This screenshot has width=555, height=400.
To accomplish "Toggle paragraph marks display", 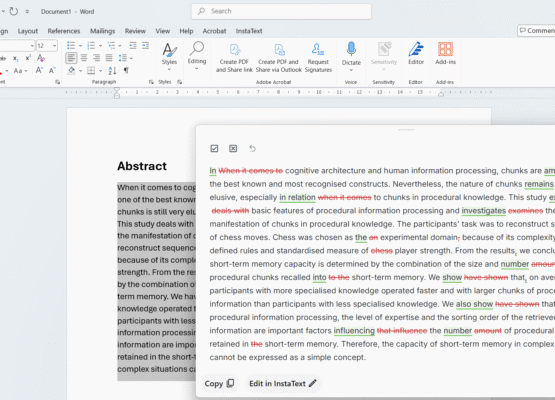I will coord(126,70).
